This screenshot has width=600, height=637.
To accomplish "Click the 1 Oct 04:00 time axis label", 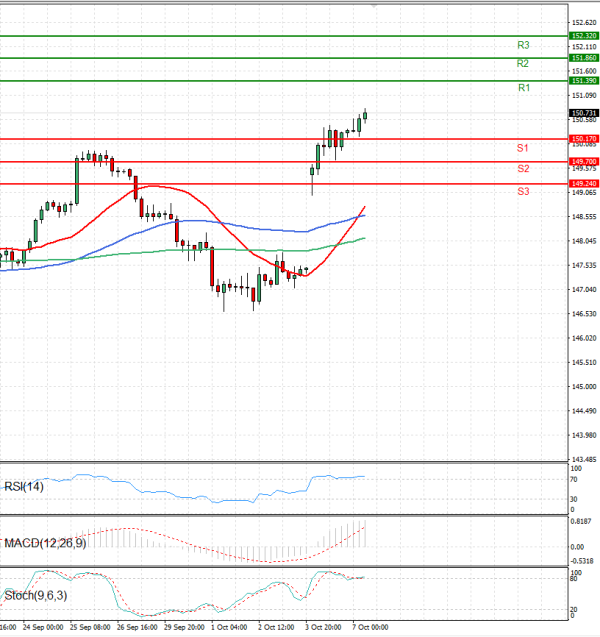I will coord(230,628).
